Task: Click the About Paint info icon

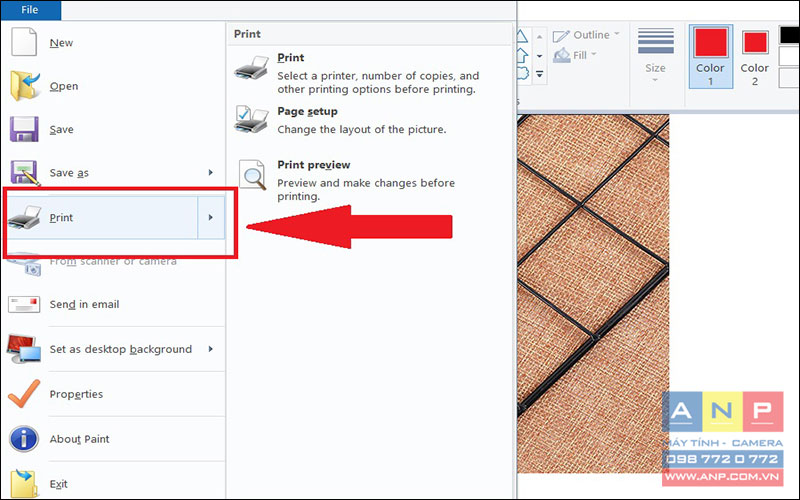Action: 24,439
